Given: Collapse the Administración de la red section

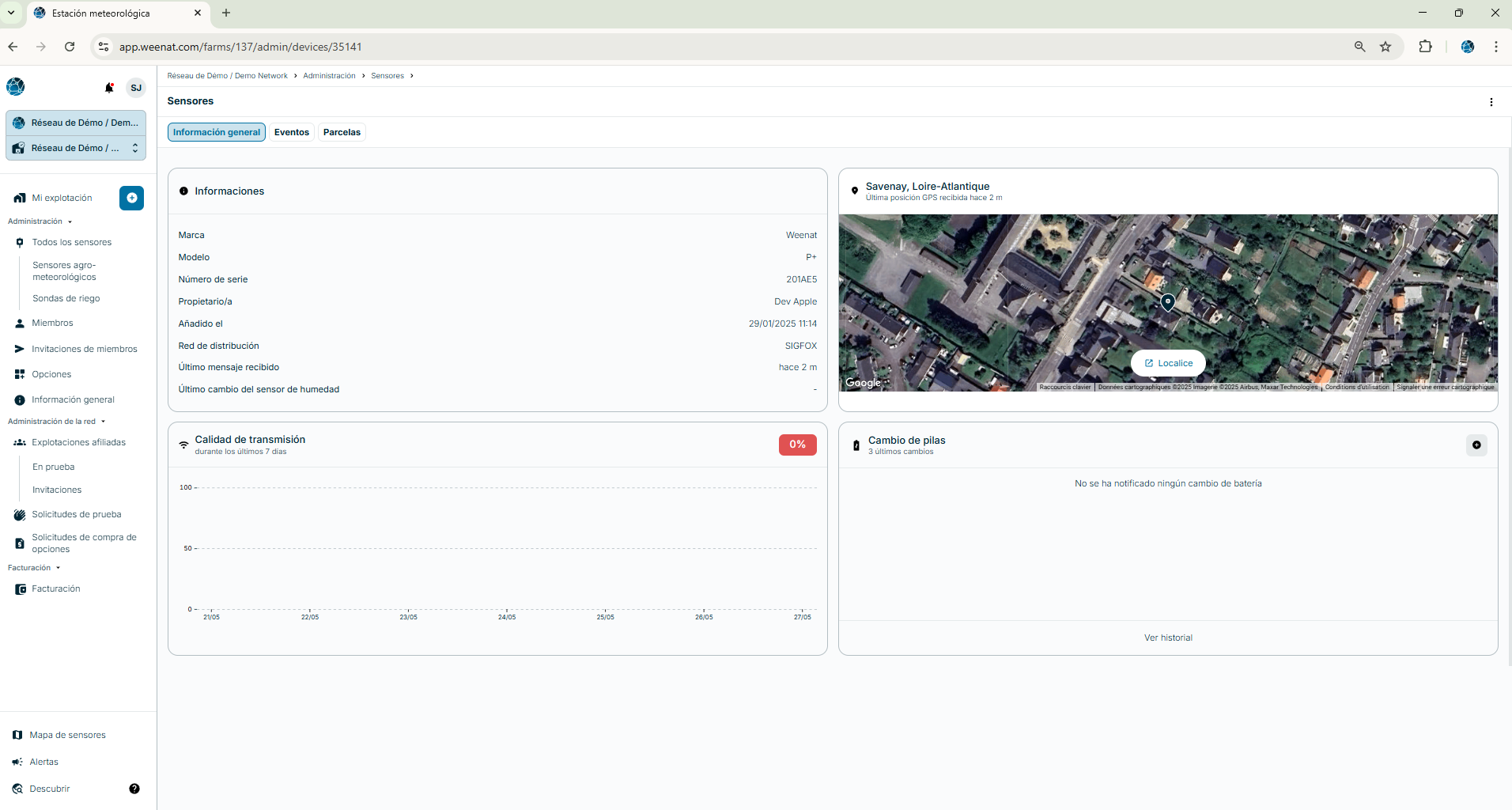Looking at the screenshot, I should click(x=56, y=422).
